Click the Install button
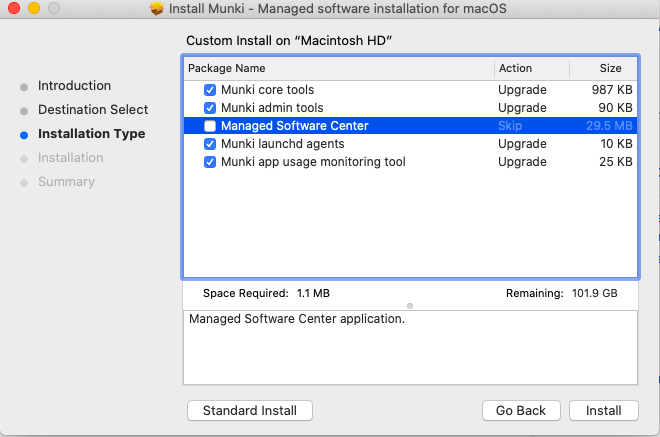660x437 pixels. (x=604, y=410)
